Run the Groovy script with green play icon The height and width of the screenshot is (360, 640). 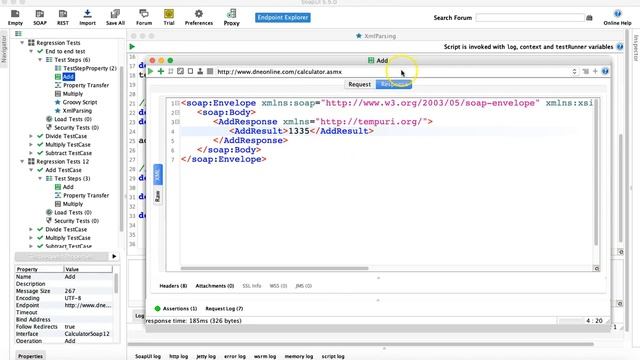click(x=132, y=47)
